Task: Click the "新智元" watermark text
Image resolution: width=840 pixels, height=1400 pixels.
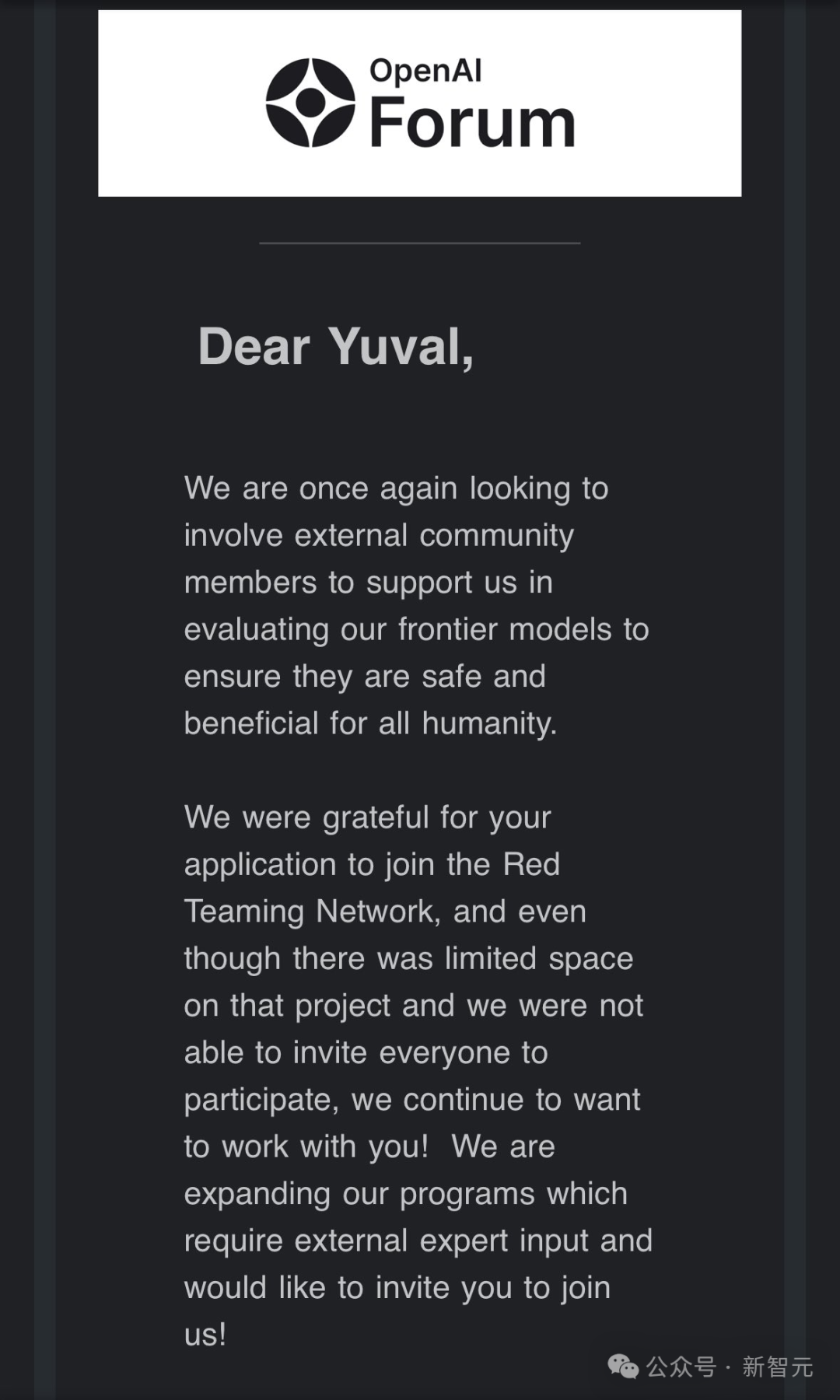Action: coord(778,1367)
